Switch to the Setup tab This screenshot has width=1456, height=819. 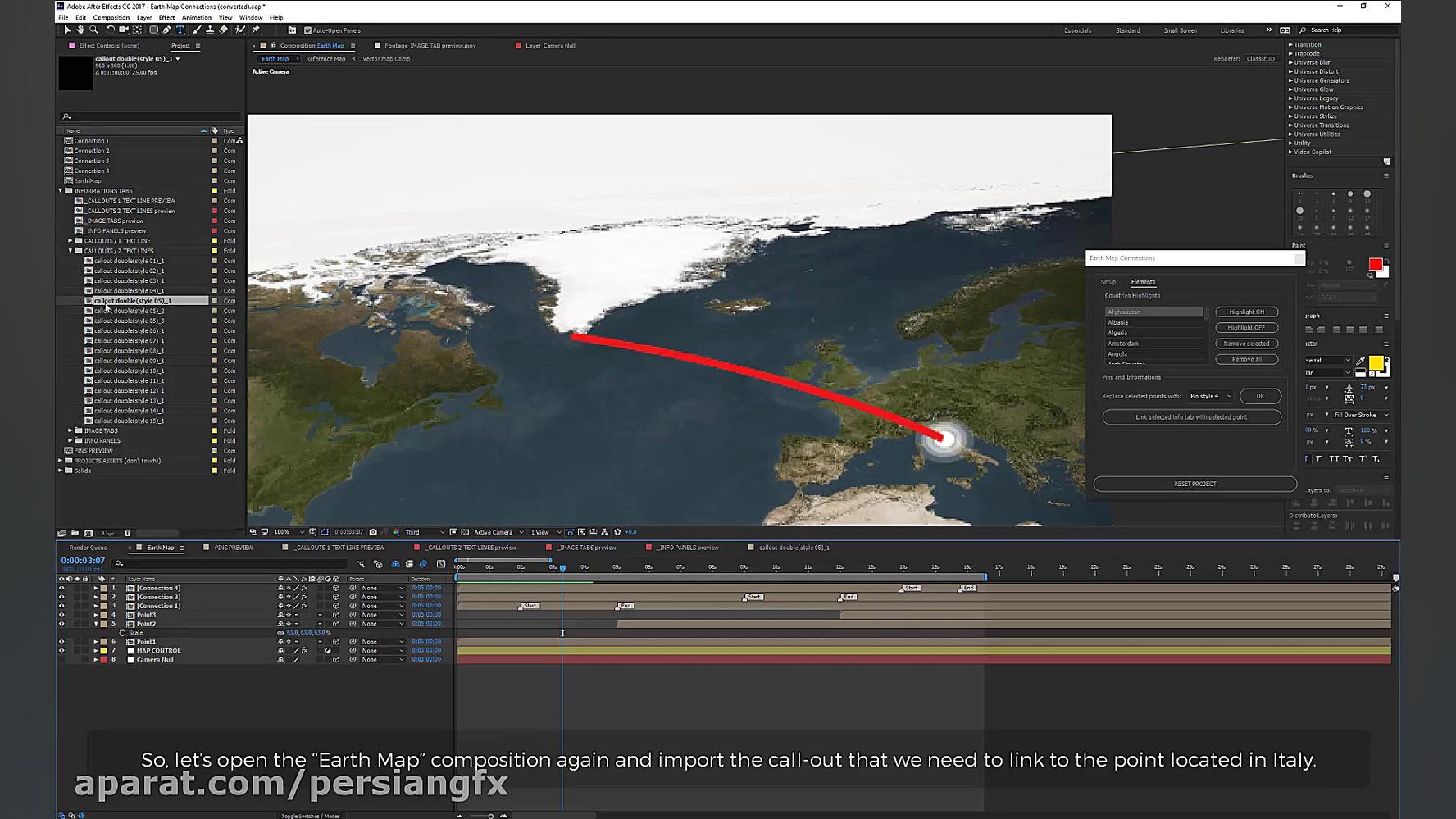click(x=1108, y=282)
